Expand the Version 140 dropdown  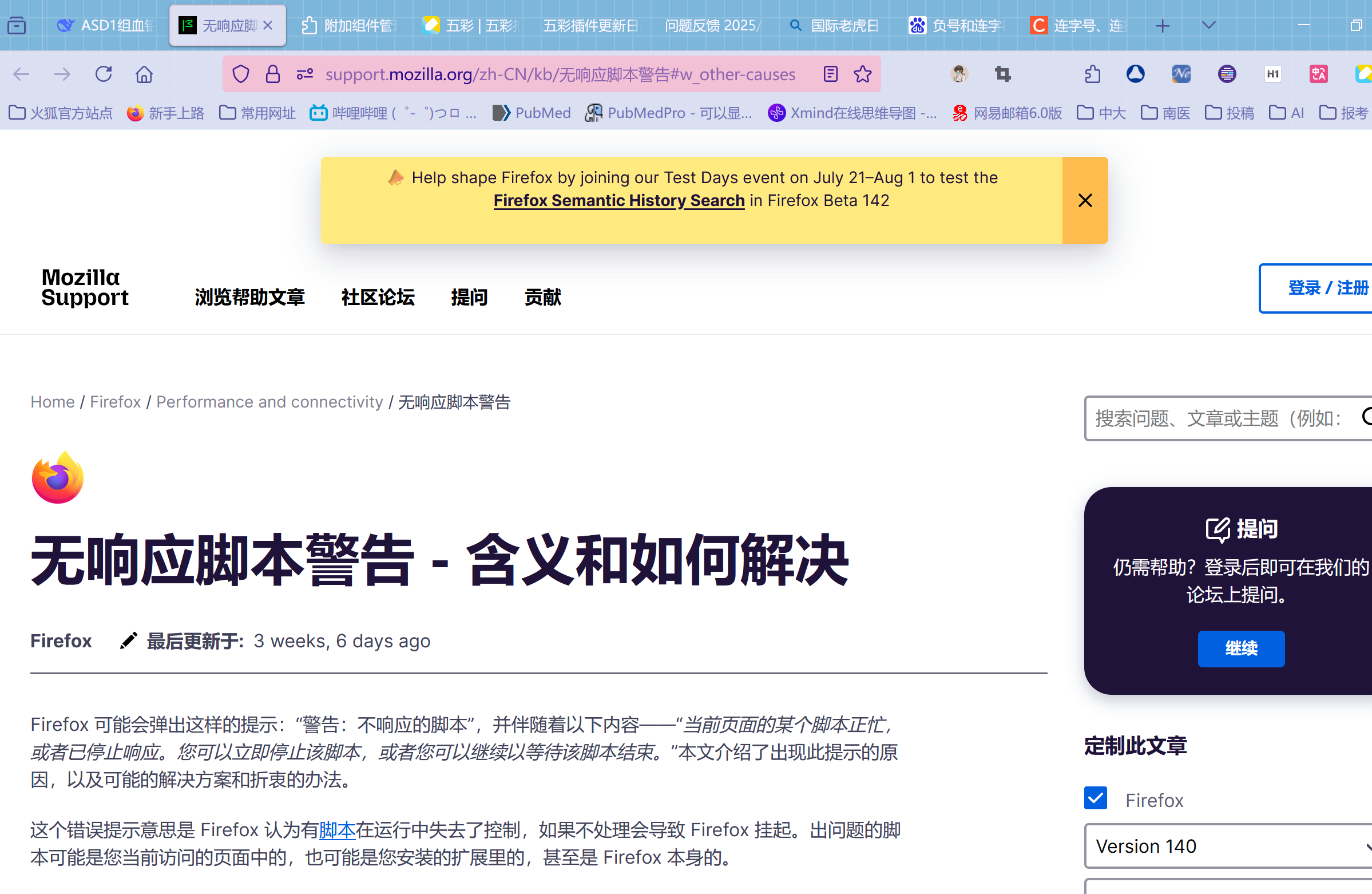[x=1228, y=845]
